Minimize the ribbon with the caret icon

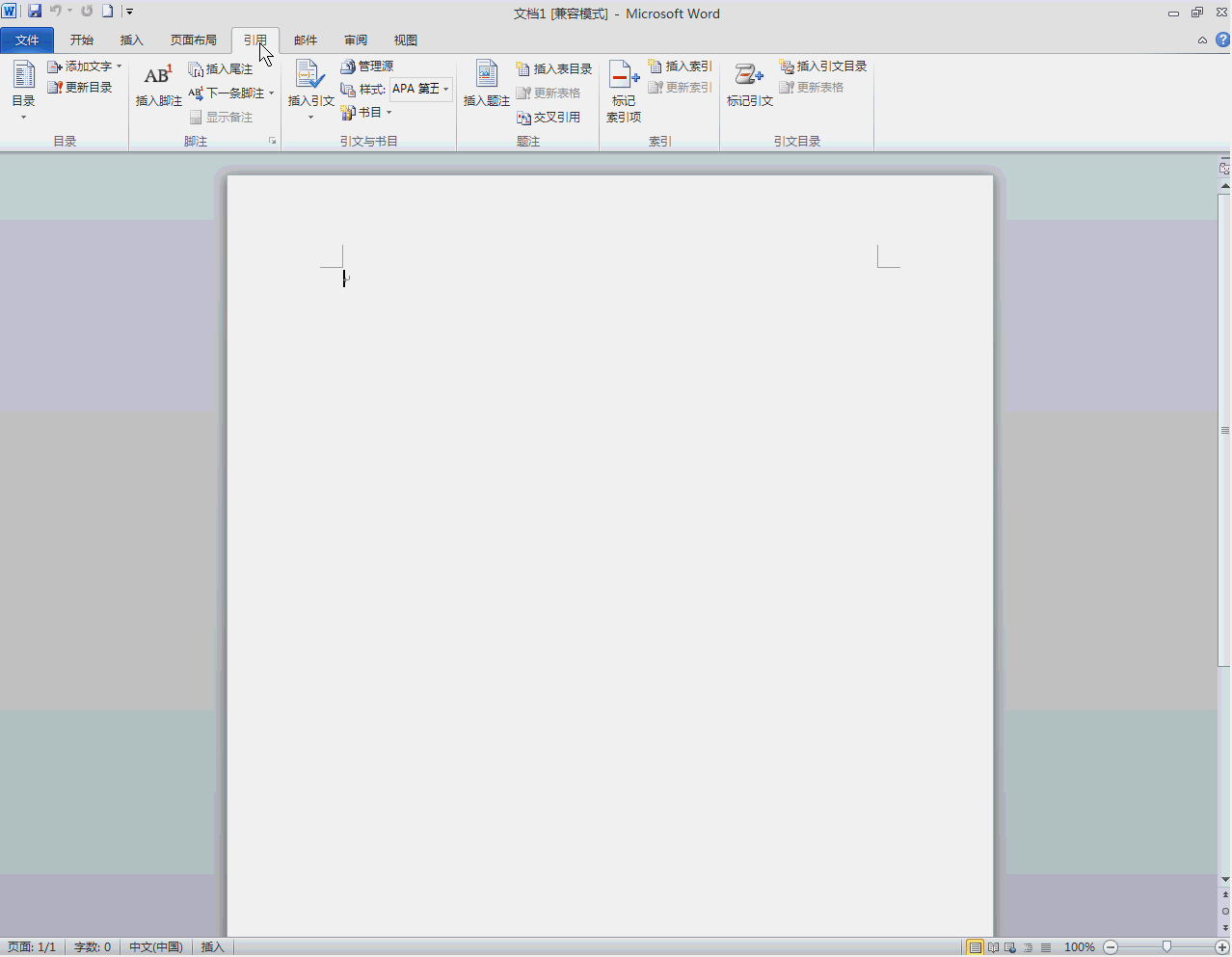pos(1202,40)
